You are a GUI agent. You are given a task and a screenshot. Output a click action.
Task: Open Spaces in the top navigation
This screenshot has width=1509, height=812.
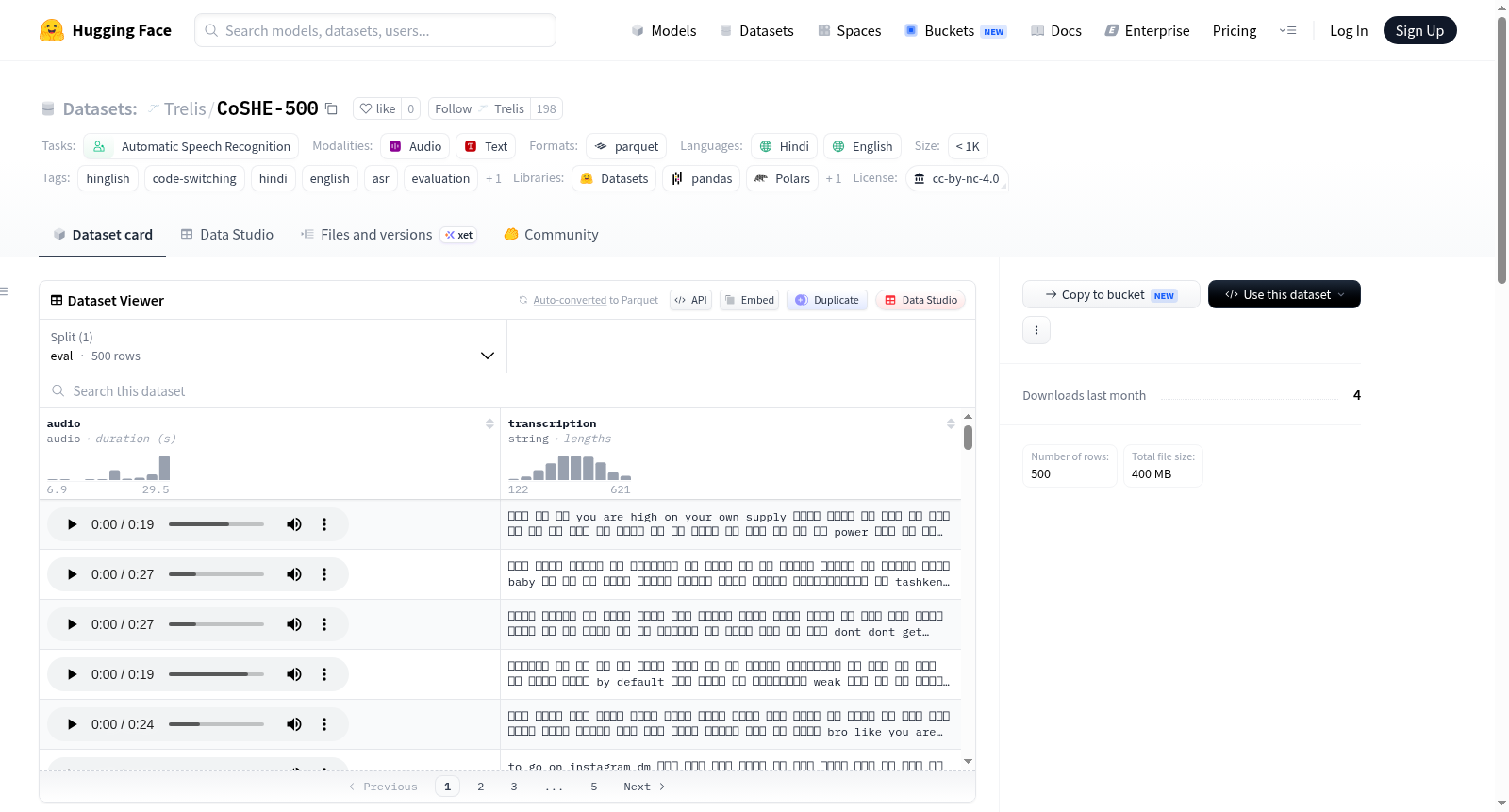(x=850, y=31)
